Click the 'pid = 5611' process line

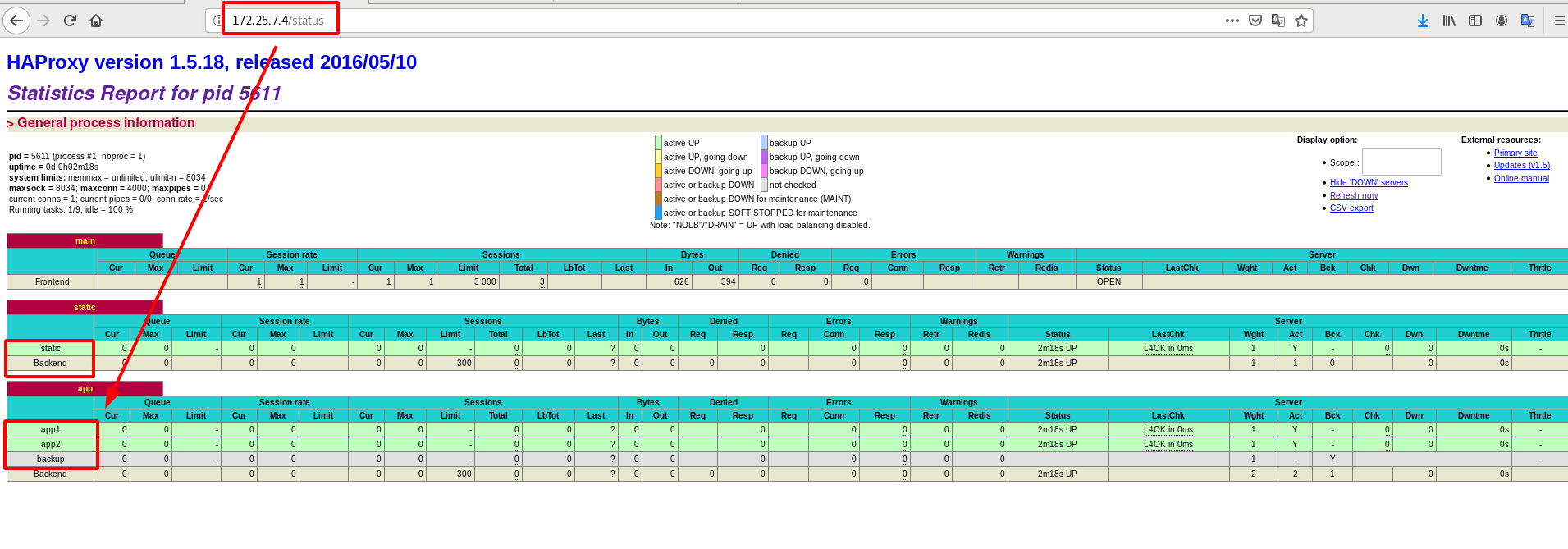[x=77, y=156]
